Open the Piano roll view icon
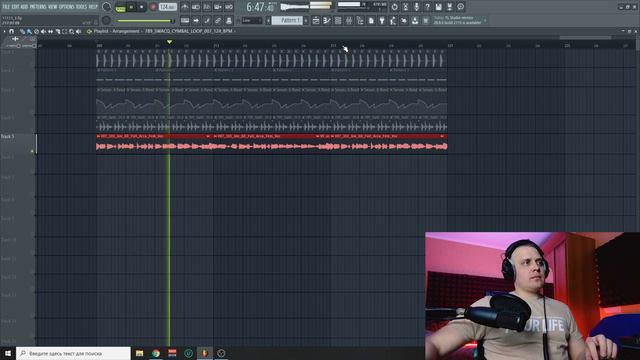Screen dimensions: 640x360 click(327, 20)
